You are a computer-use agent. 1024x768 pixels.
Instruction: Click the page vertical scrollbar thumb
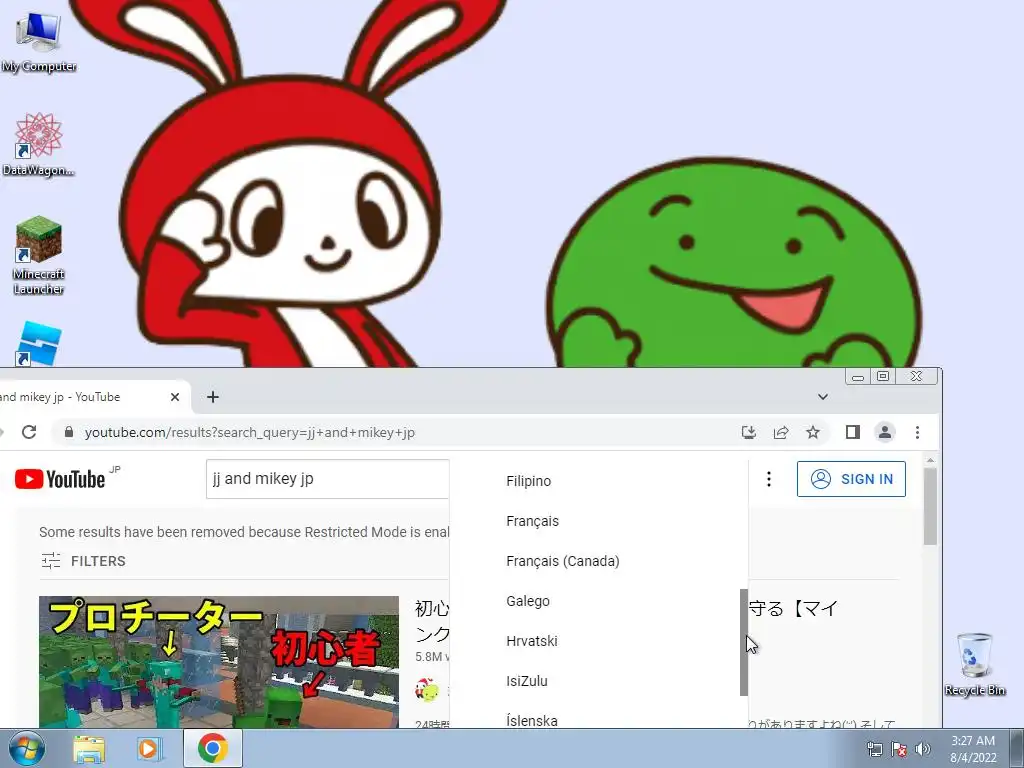pos(930,507)
